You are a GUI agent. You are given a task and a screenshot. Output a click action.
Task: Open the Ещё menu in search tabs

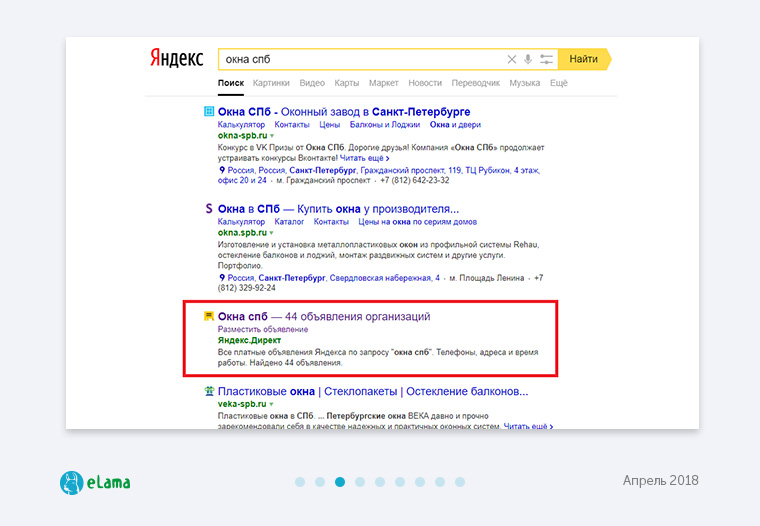coord(558,83)
